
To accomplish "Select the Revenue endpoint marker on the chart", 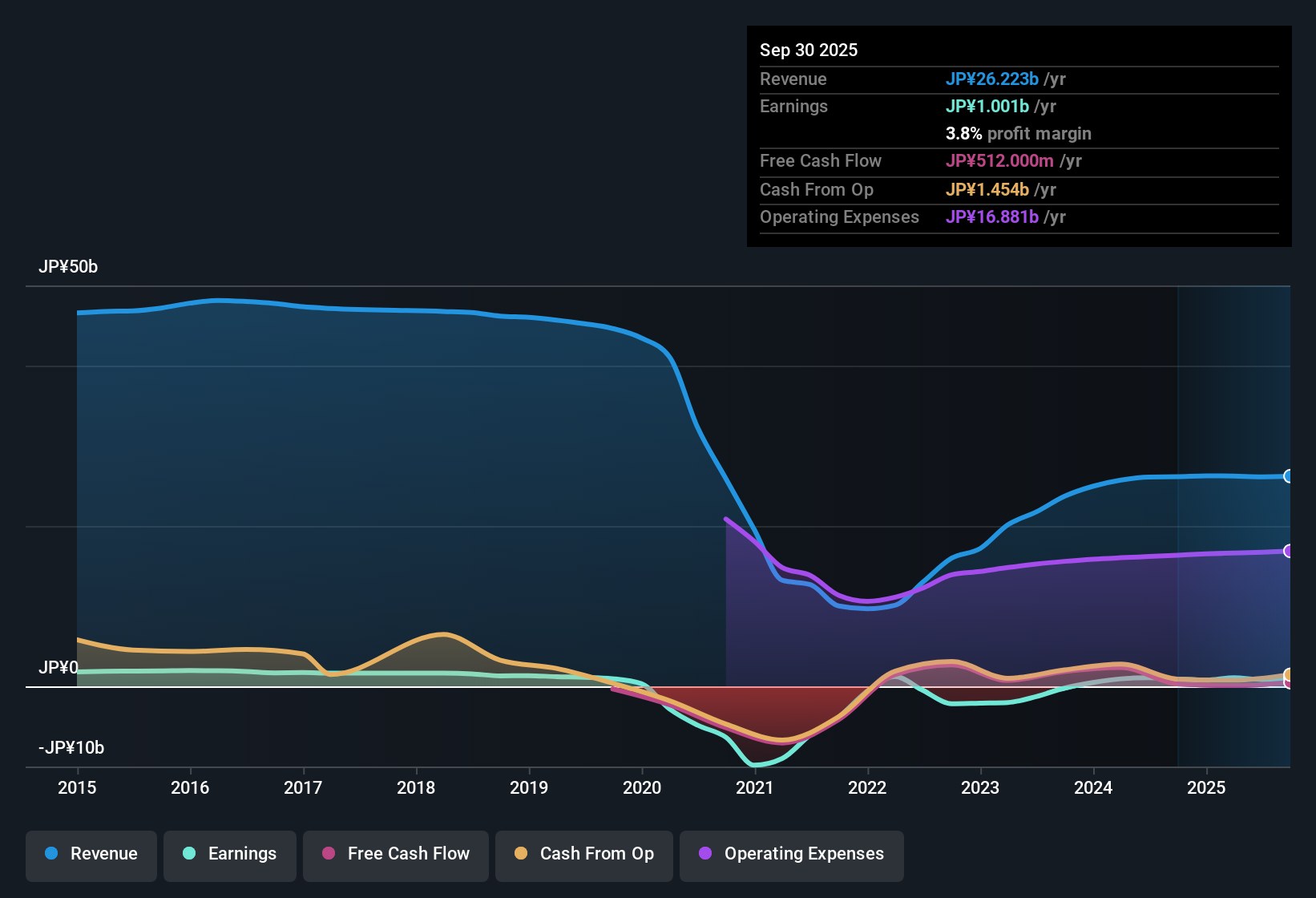I will click(x=1289, y=476).
